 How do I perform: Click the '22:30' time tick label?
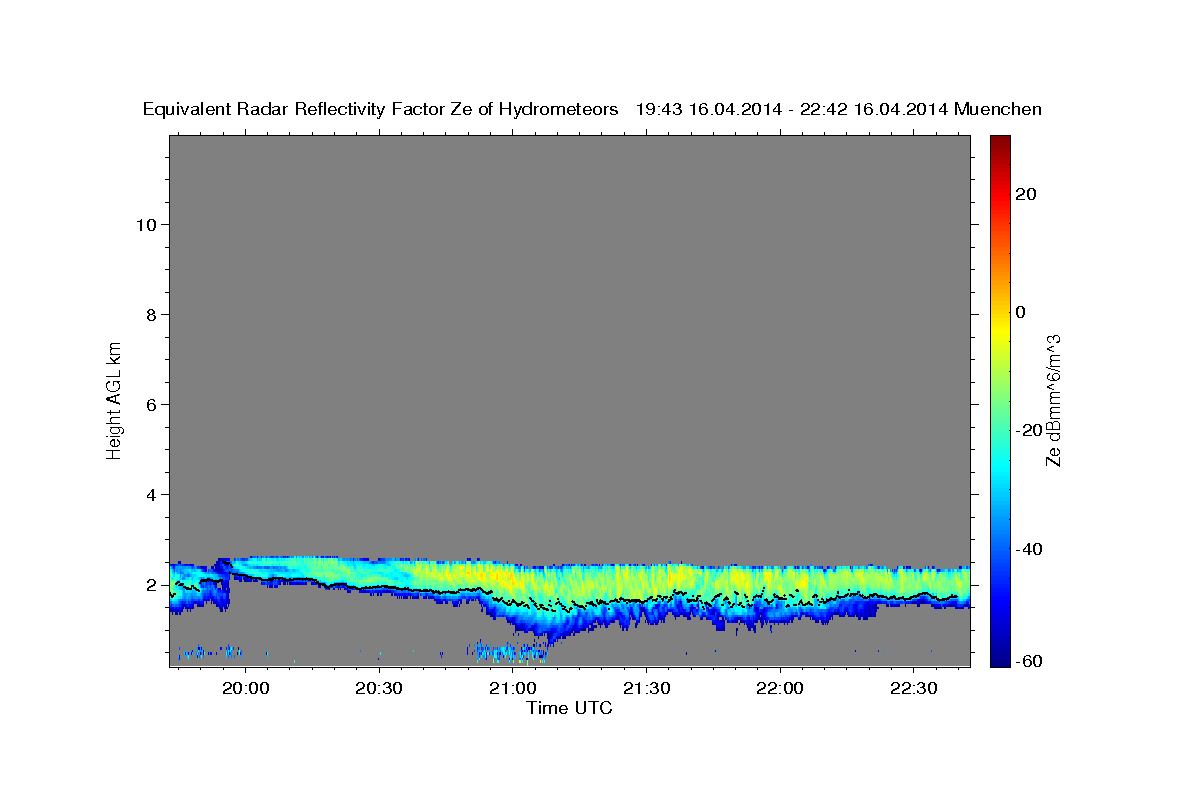[x=913, y=688]
